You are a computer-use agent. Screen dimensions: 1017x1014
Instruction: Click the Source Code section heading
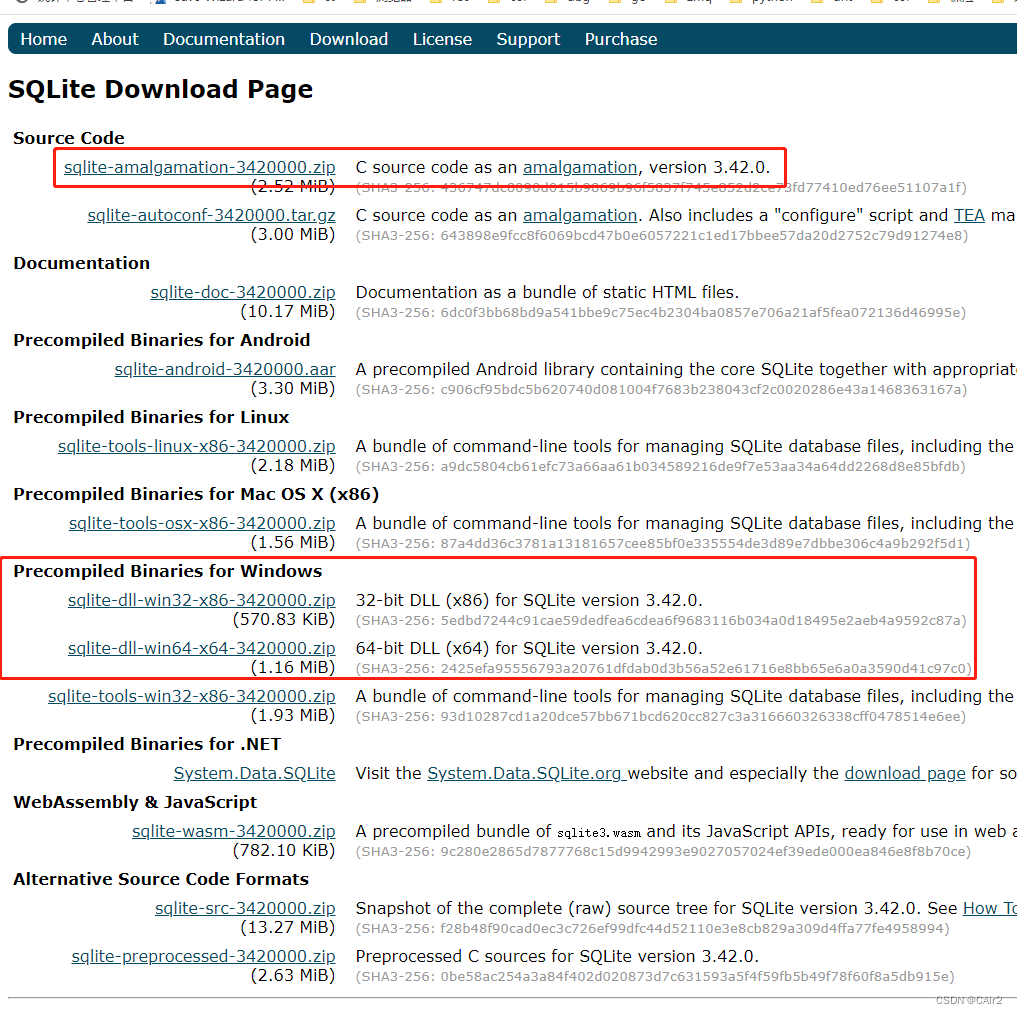[x=69, y=138]
